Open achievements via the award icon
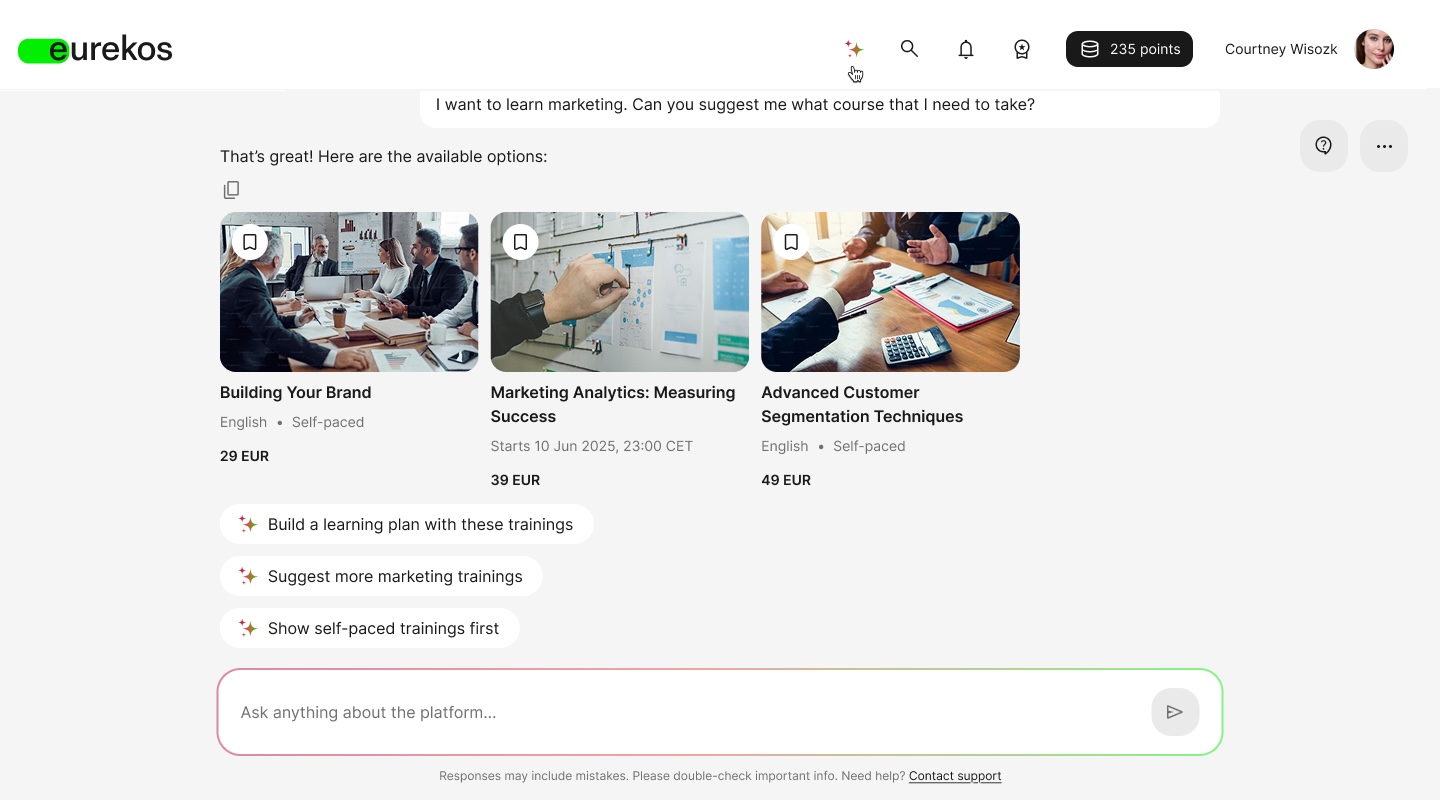This screenshot has height=800, width=1440. [1021, 48]
